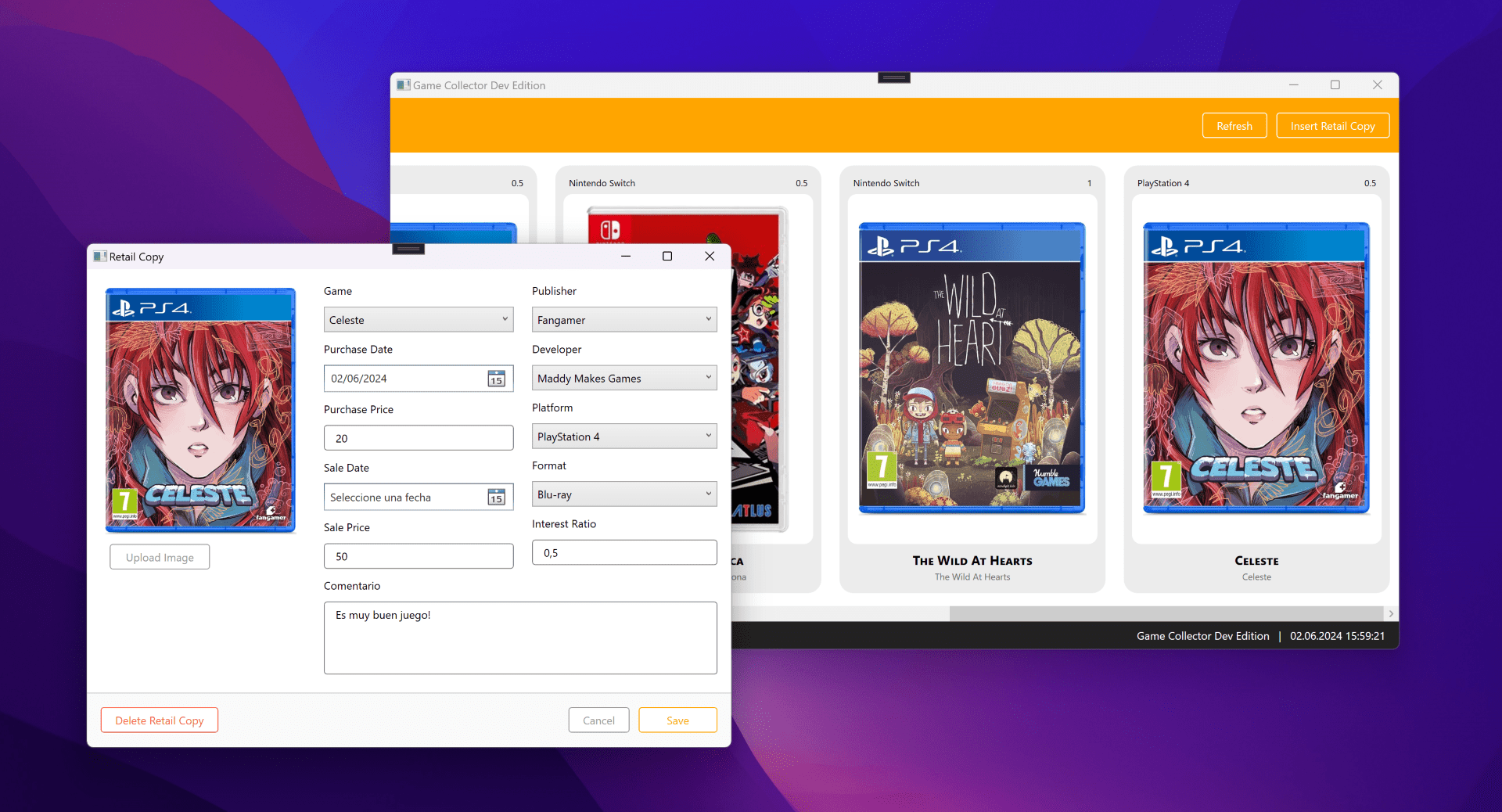
Task: Click the Celeste title under the PlayStation 4 card
Action: [x=1256, y=561]
